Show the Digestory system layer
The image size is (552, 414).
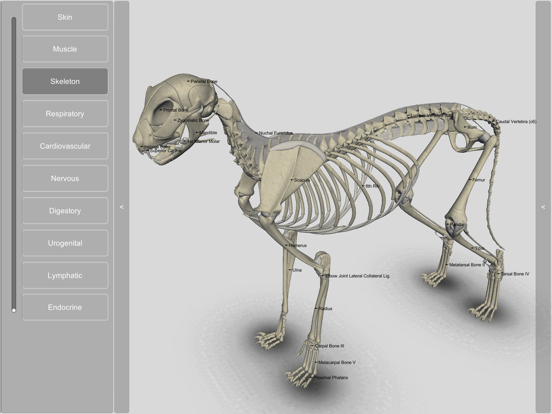point(65,211)
